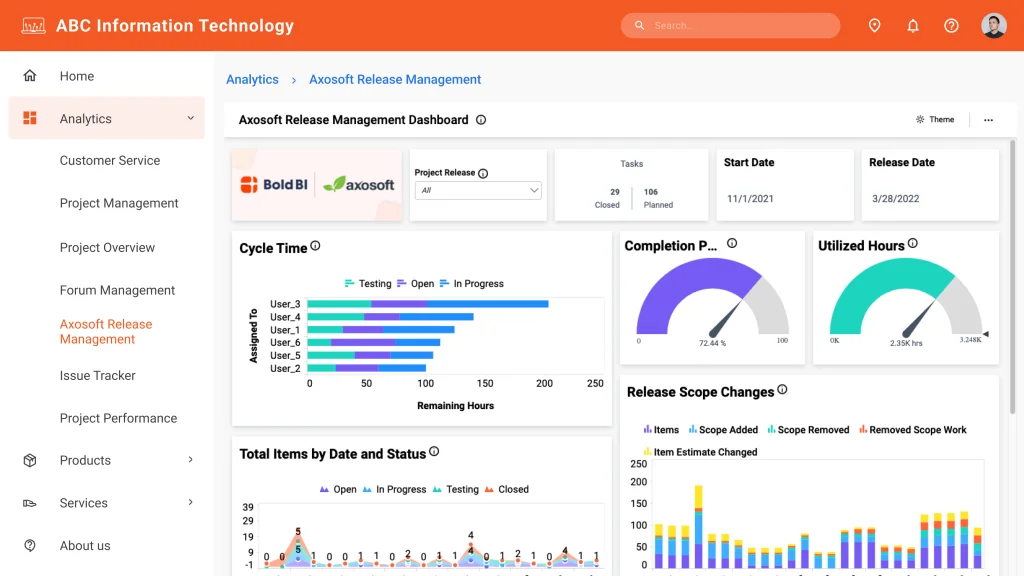Viewport: 1024px width, 576px height.
Task: Click info icon next to Project Release
Action: [x=483, y=173]
